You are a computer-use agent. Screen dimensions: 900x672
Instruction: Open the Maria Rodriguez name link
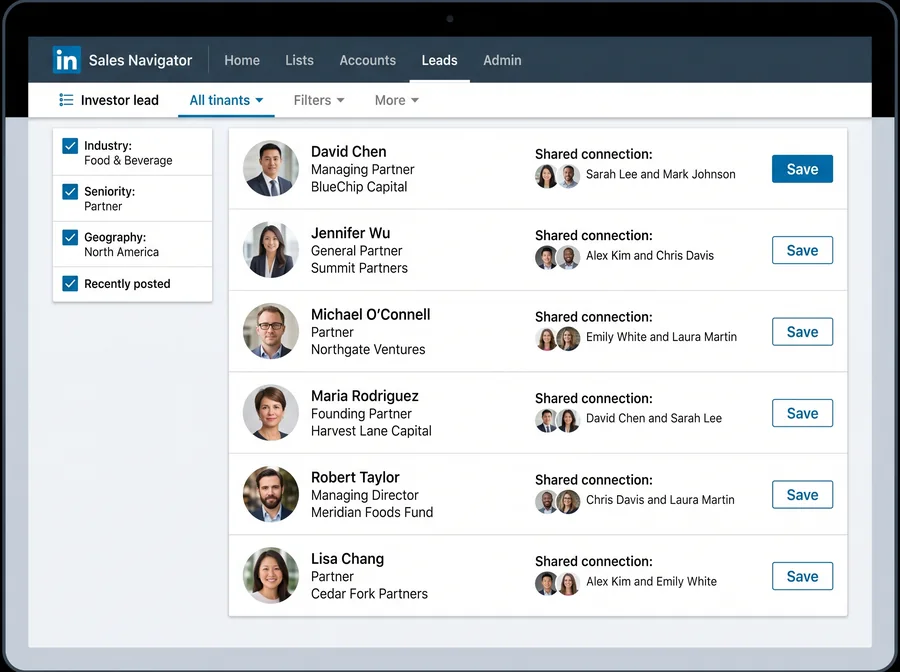pyautogui.click(x=364, y=396)
